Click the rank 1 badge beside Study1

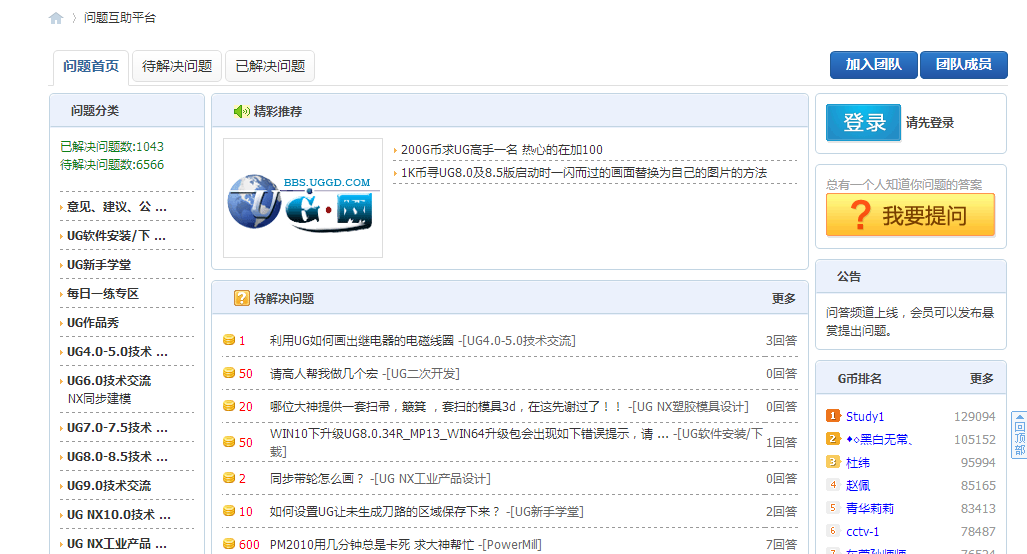(x=833, y=416)
